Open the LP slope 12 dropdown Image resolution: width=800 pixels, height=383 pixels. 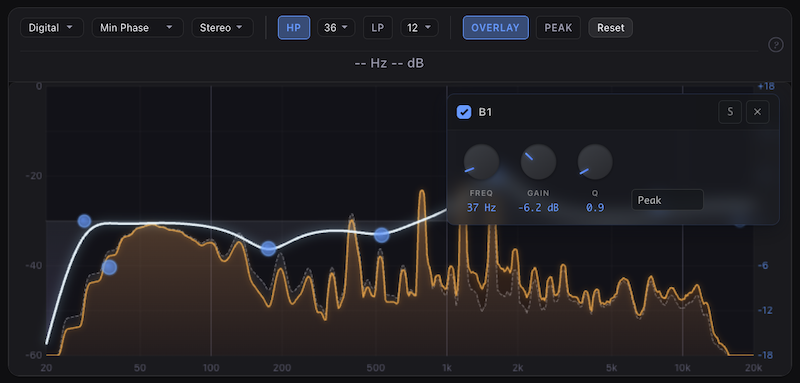[x=419, y=28]
